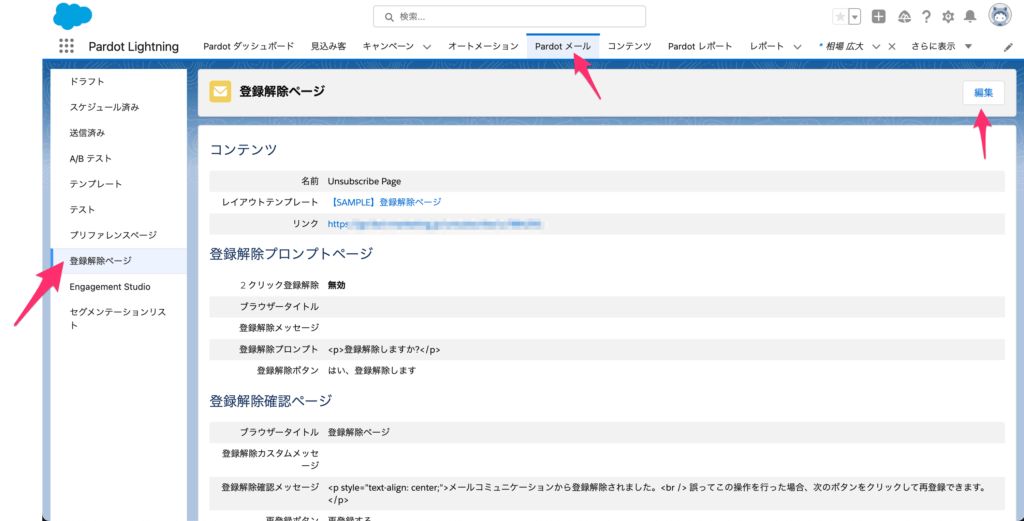The image size is (1024, 521).
Task: Open the Pardot ダッシュボード tab
Action: point(248,46)
